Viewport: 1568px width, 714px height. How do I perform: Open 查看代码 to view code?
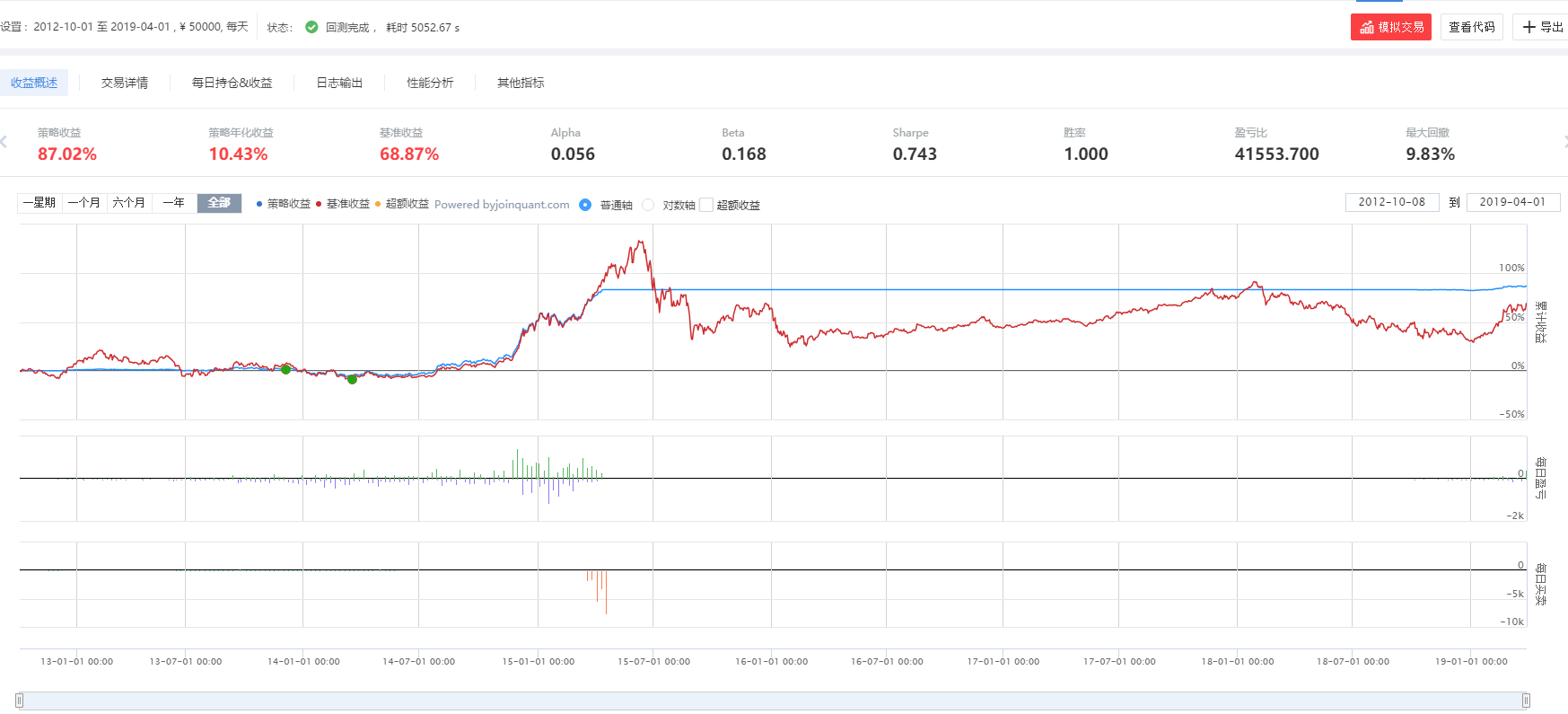pos(1472,27)
